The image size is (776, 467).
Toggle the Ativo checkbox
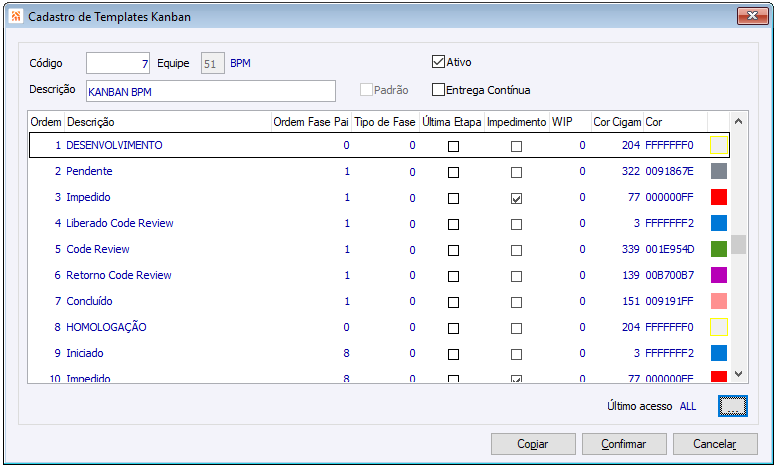[x=438, y=62]
